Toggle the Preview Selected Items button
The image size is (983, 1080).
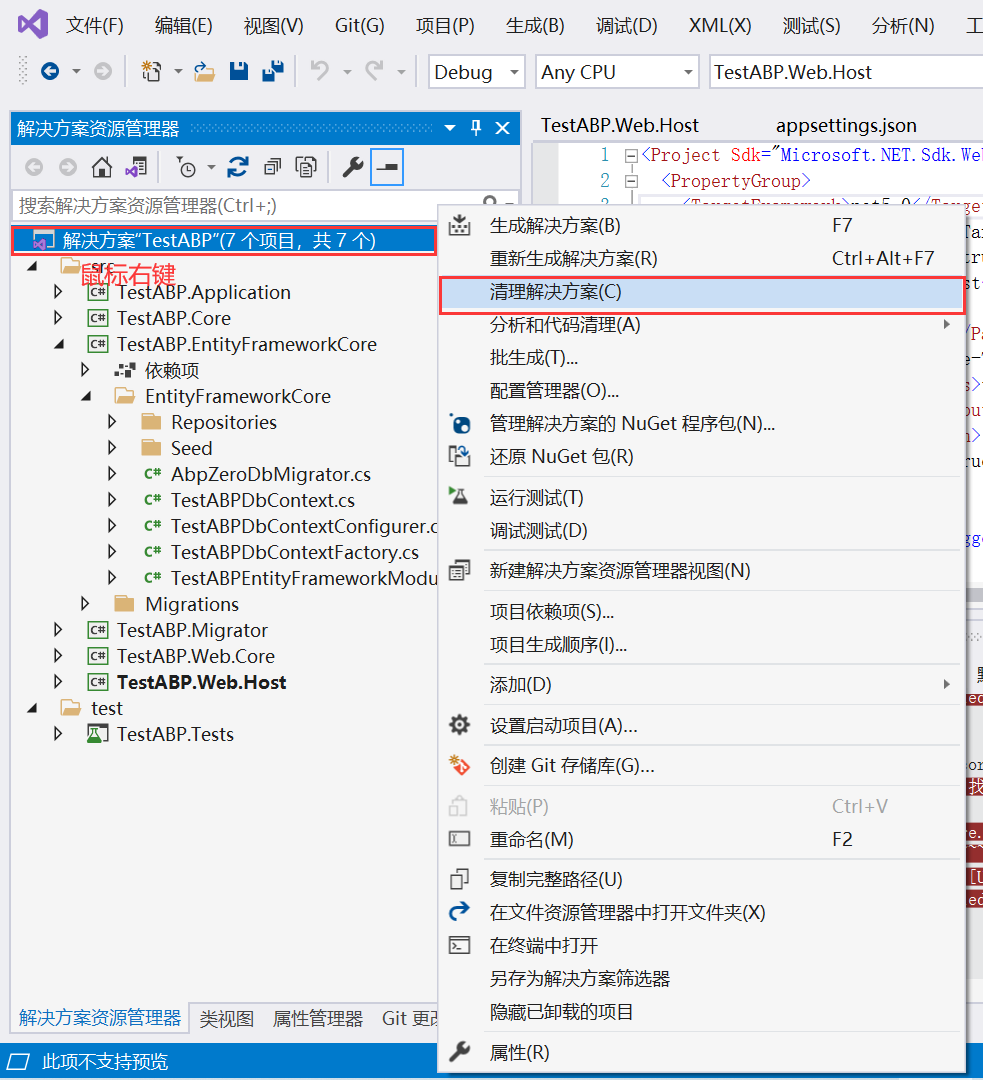(x=387, y=167)
